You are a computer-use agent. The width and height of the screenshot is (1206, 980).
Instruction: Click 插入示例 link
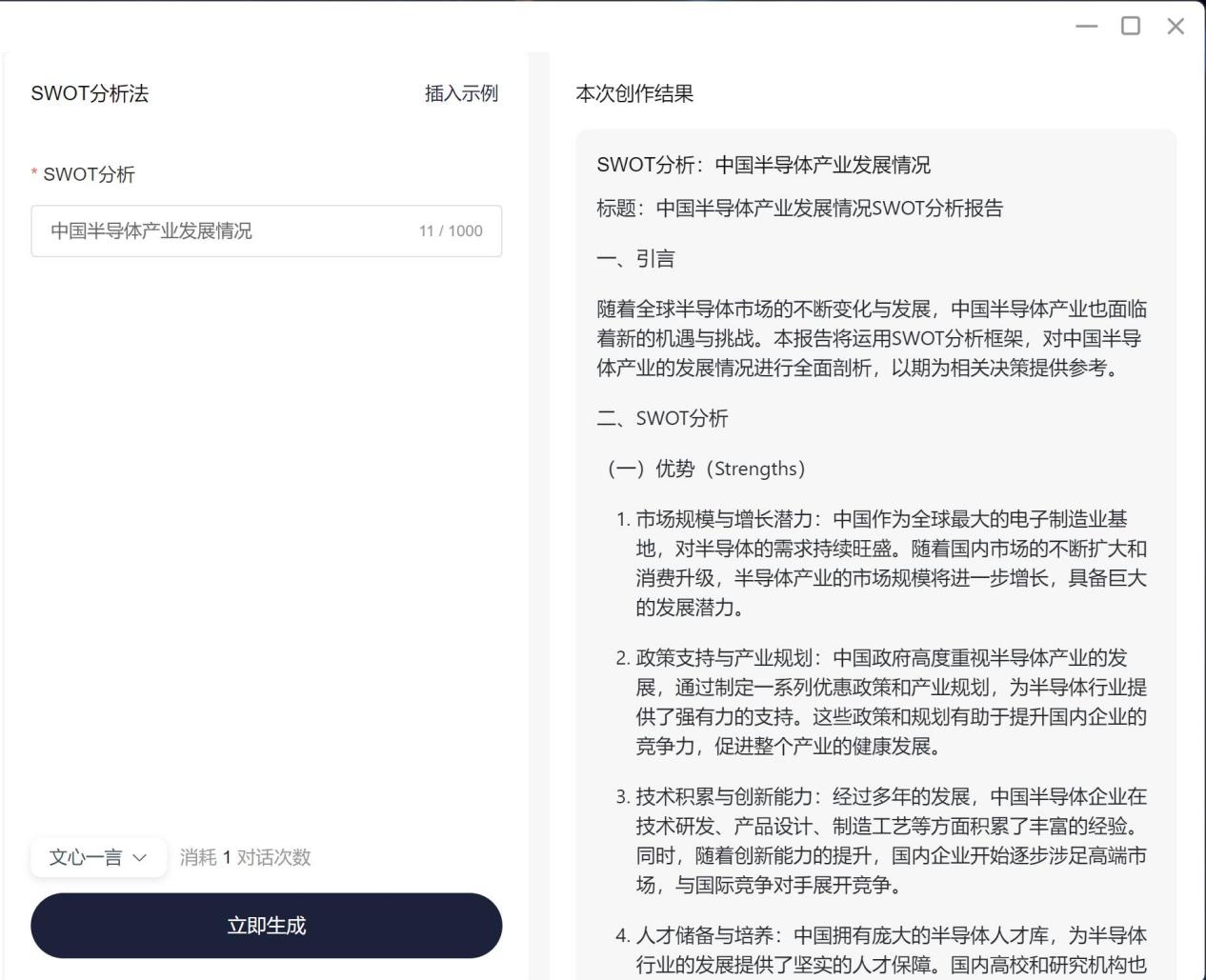[461, 93]
